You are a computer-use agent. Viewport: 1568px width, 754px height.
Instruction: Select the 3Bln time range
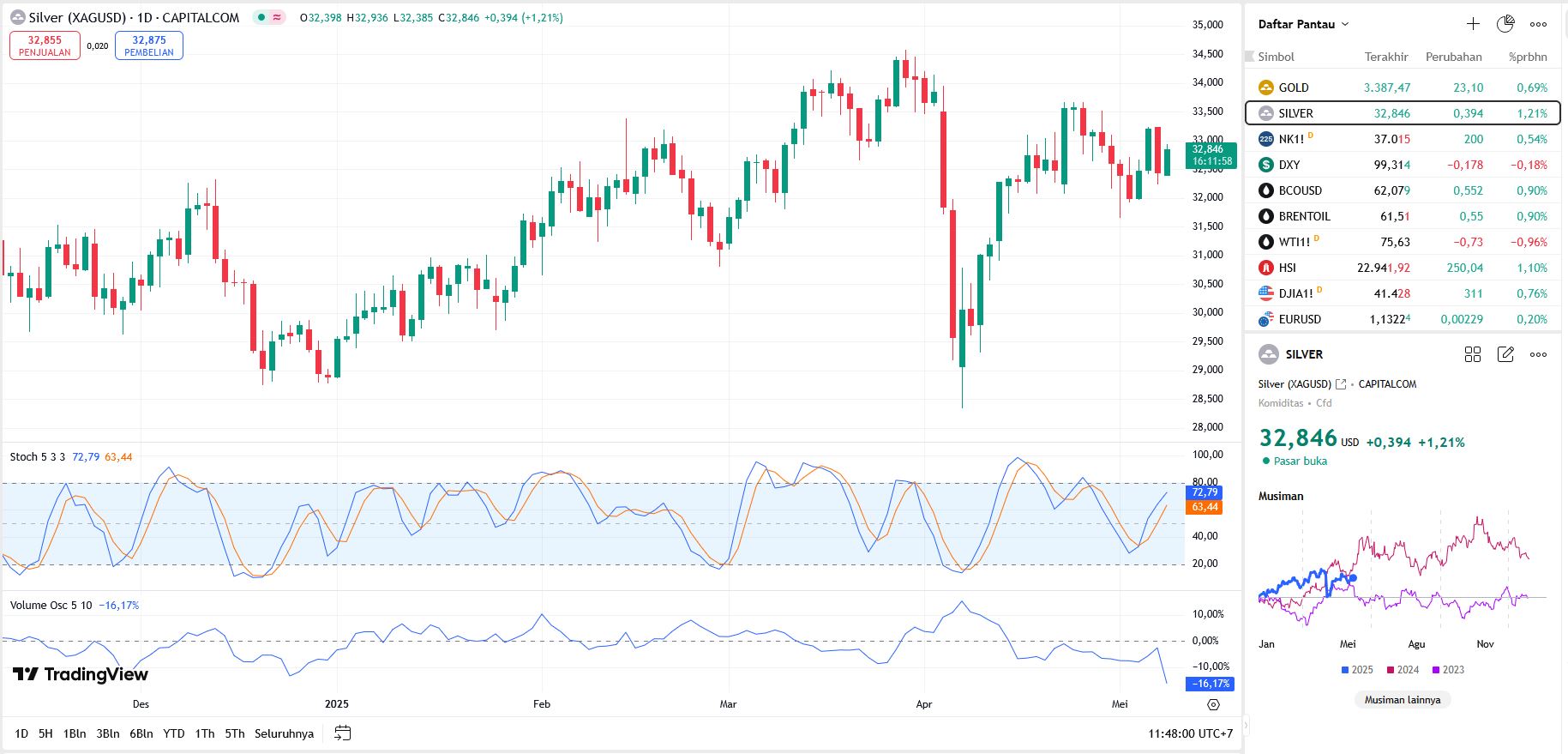point(108,733)
